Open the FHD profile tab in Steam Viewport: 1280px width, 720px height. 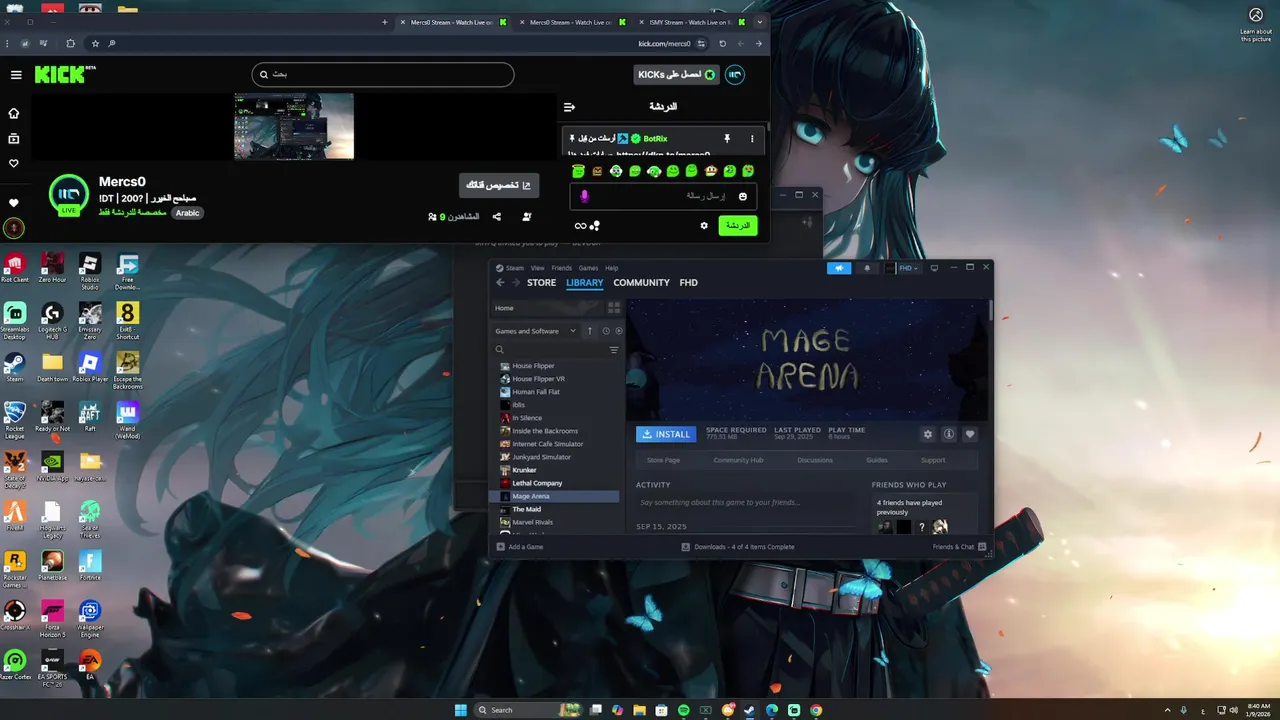coord(688,283)
